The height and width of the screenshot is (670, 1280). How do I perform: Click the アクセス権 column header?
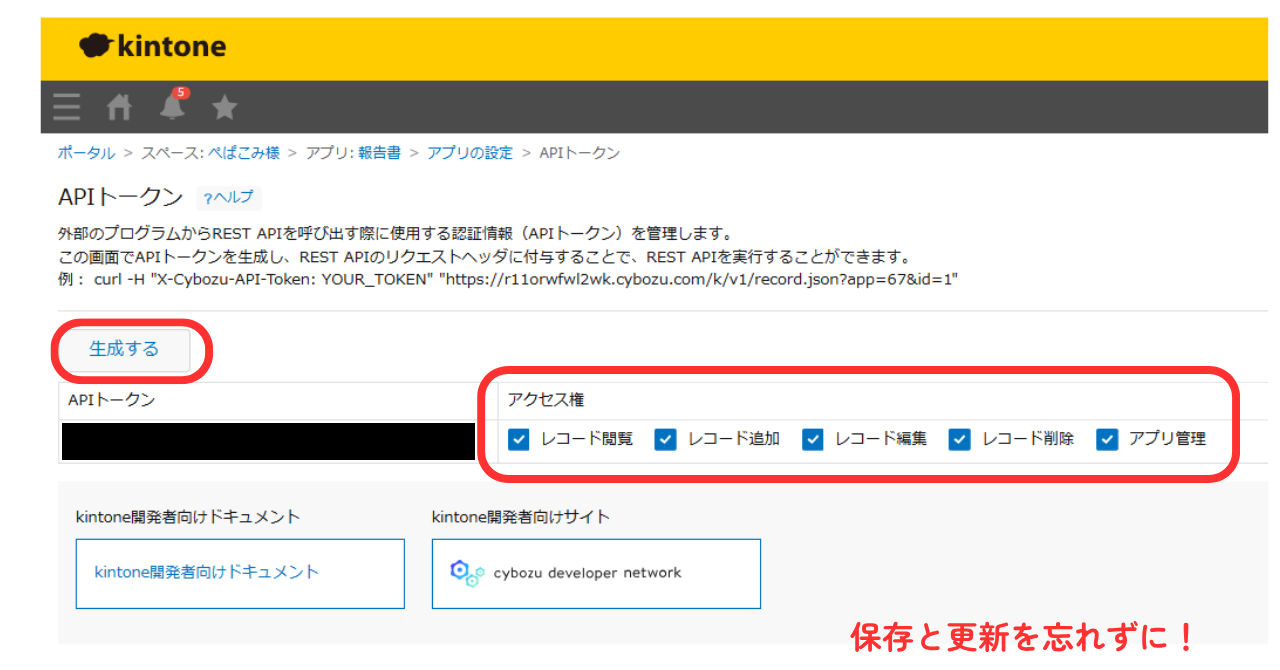pyautogui.click(x=546, y=400)
